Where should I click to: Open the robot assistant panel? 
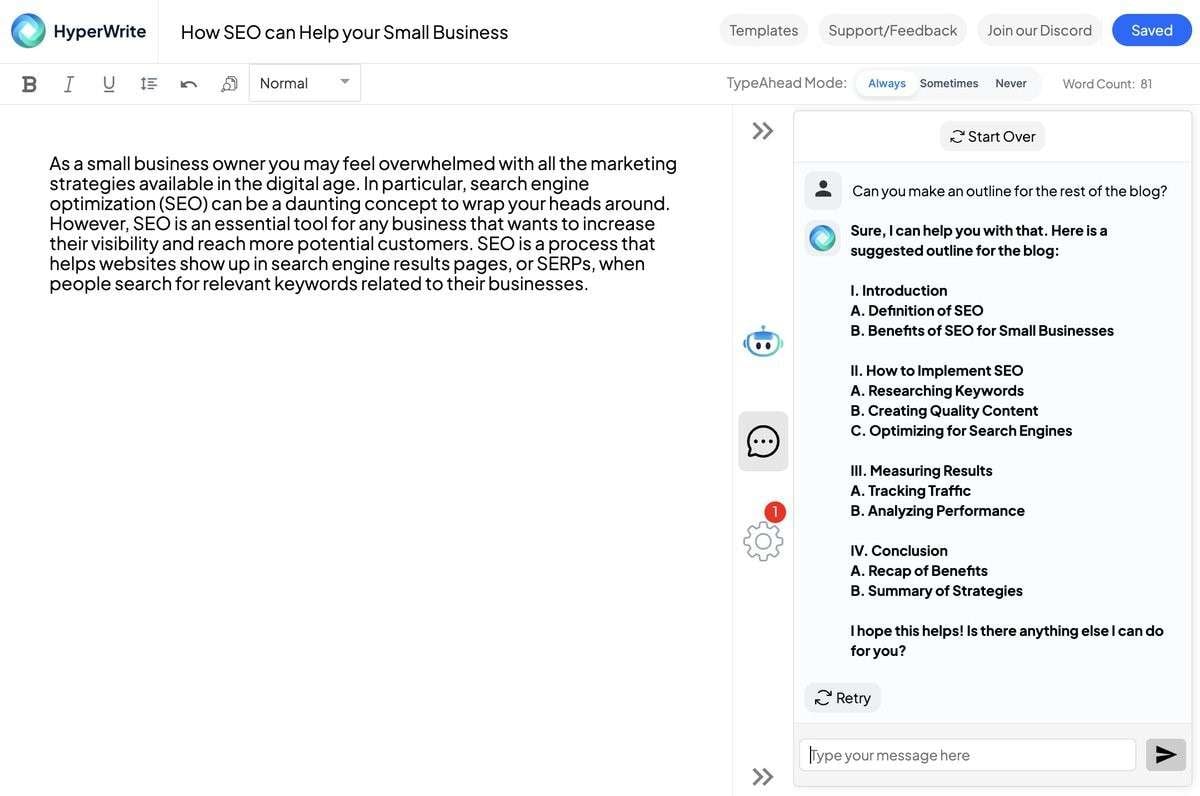[763, 342]
